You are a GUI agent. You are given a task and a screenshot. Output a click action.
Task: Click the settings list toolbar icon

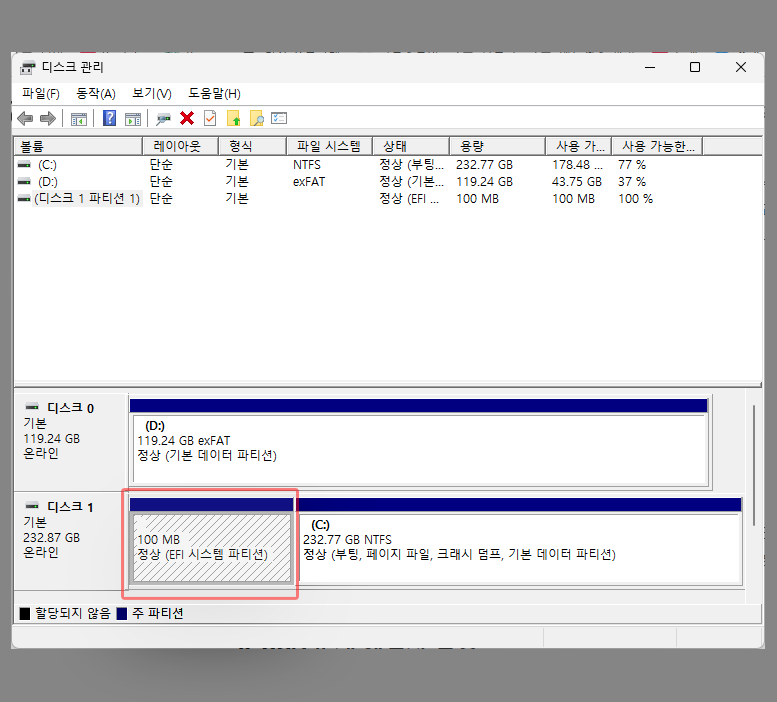click(279, 118)
